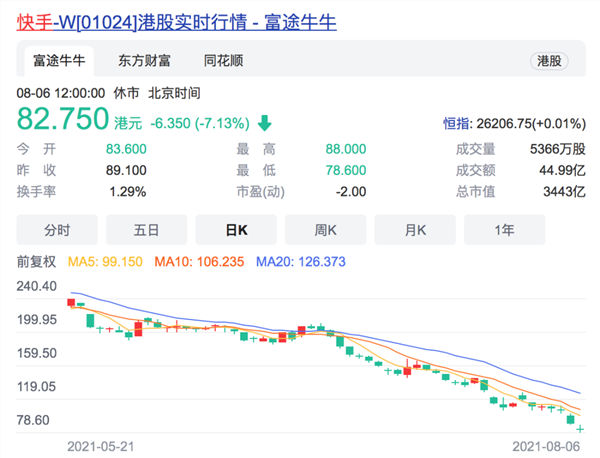This screenshot has height=458, width=600.
Task: Click the 成交量 value 5366万股
Action: (x=558, y=149)
